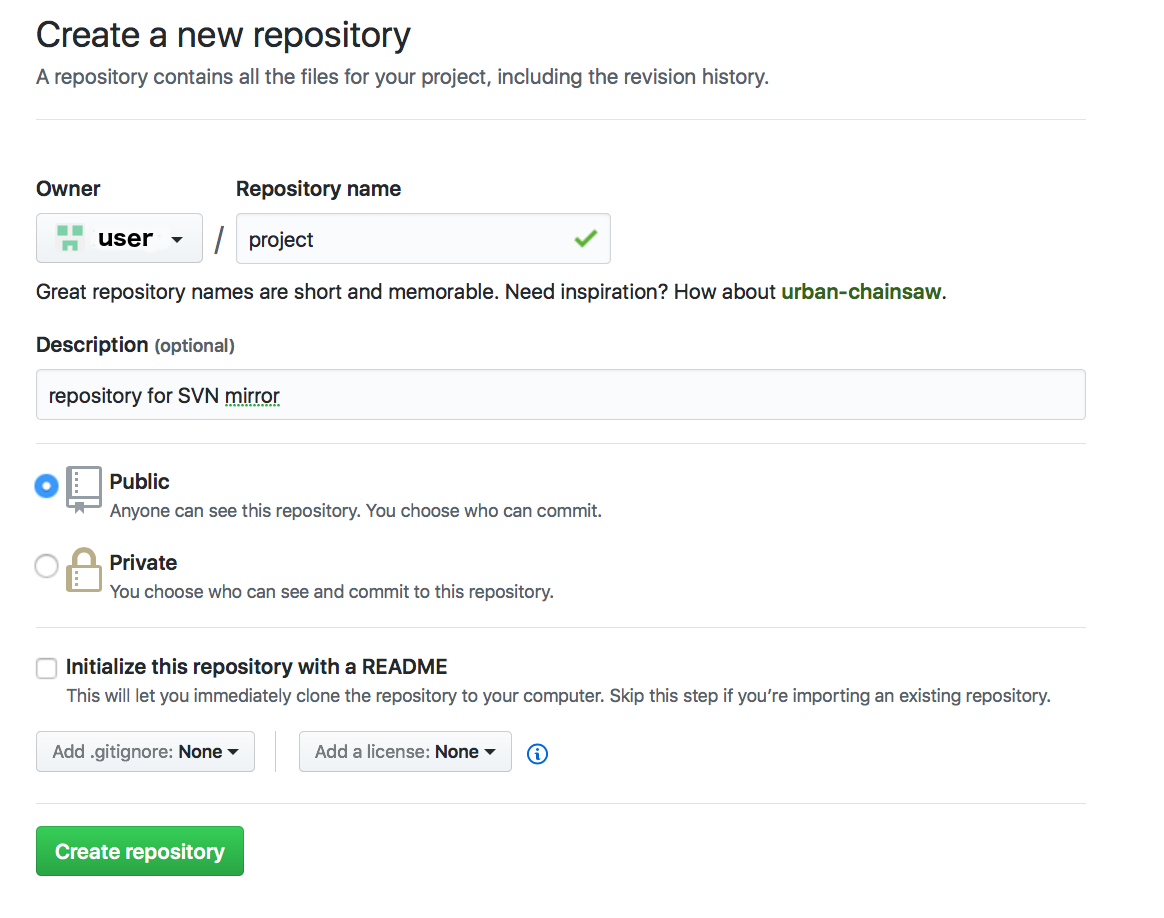The height and width of the screenshot is (918, 1164).
Task: Click the bold "Private" label text
Action: pos(143,562)
